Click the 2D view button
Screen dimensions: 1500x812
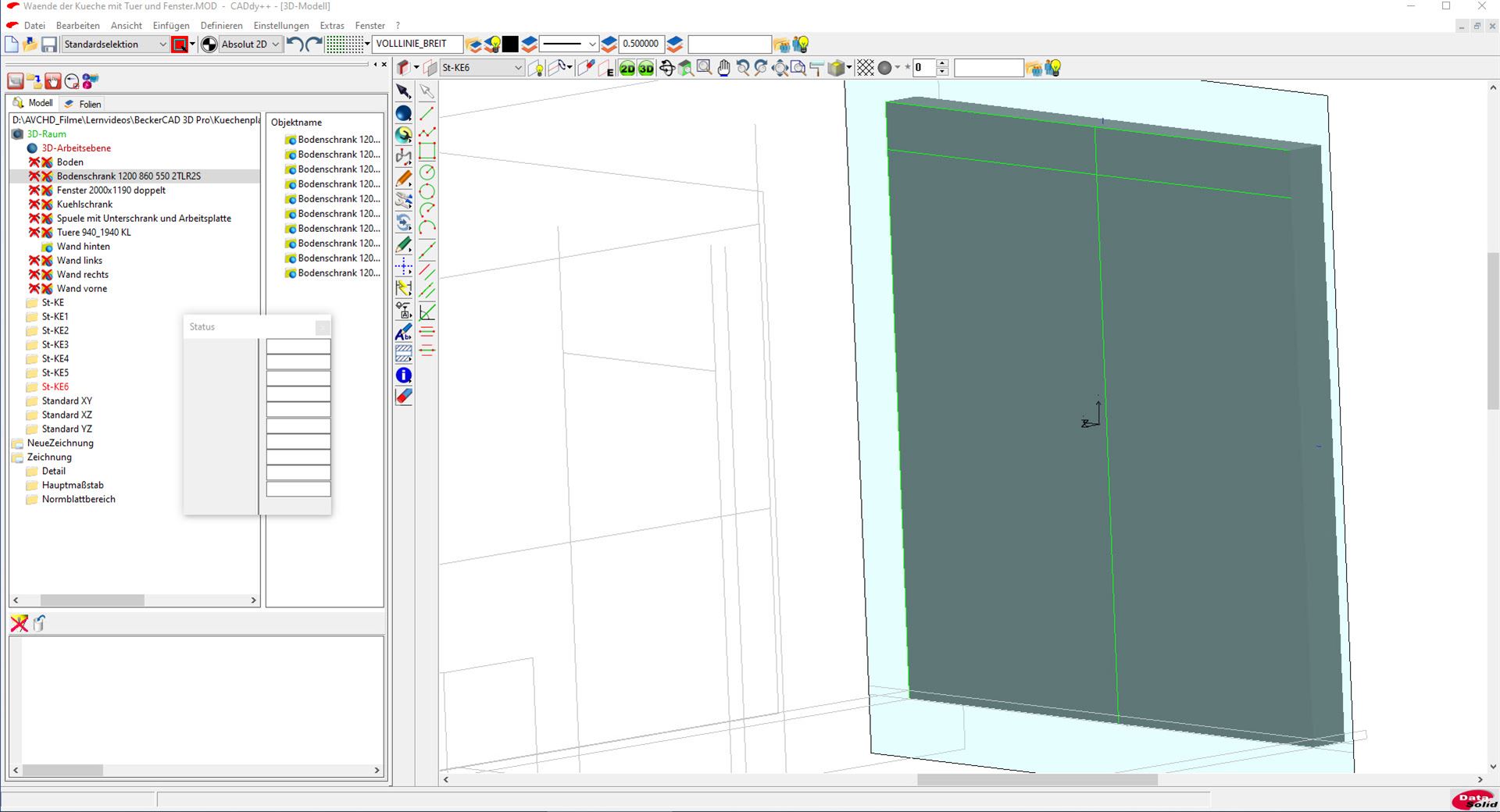point(627,69)
